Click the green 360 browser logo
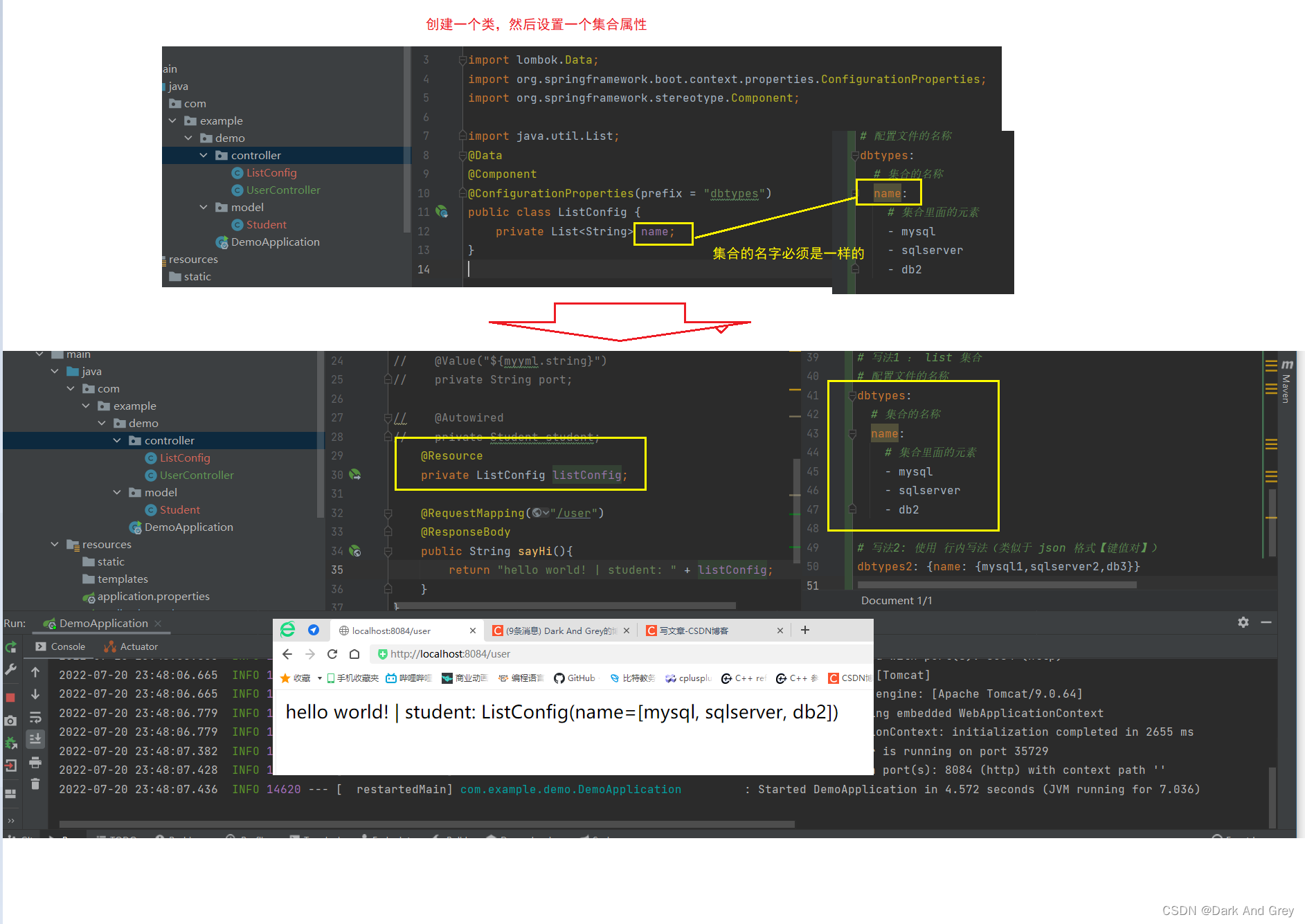The height and width of the screenshot is (924, 1305). click(x=287, y=629)
